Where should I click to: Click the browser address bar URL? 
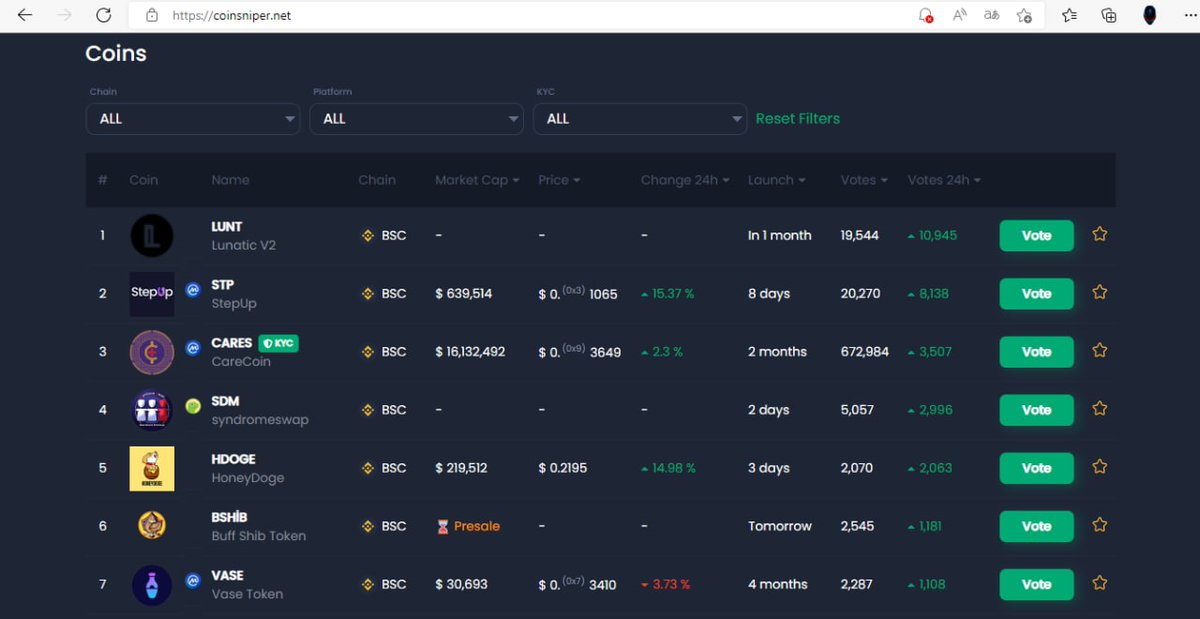[232, 16]
